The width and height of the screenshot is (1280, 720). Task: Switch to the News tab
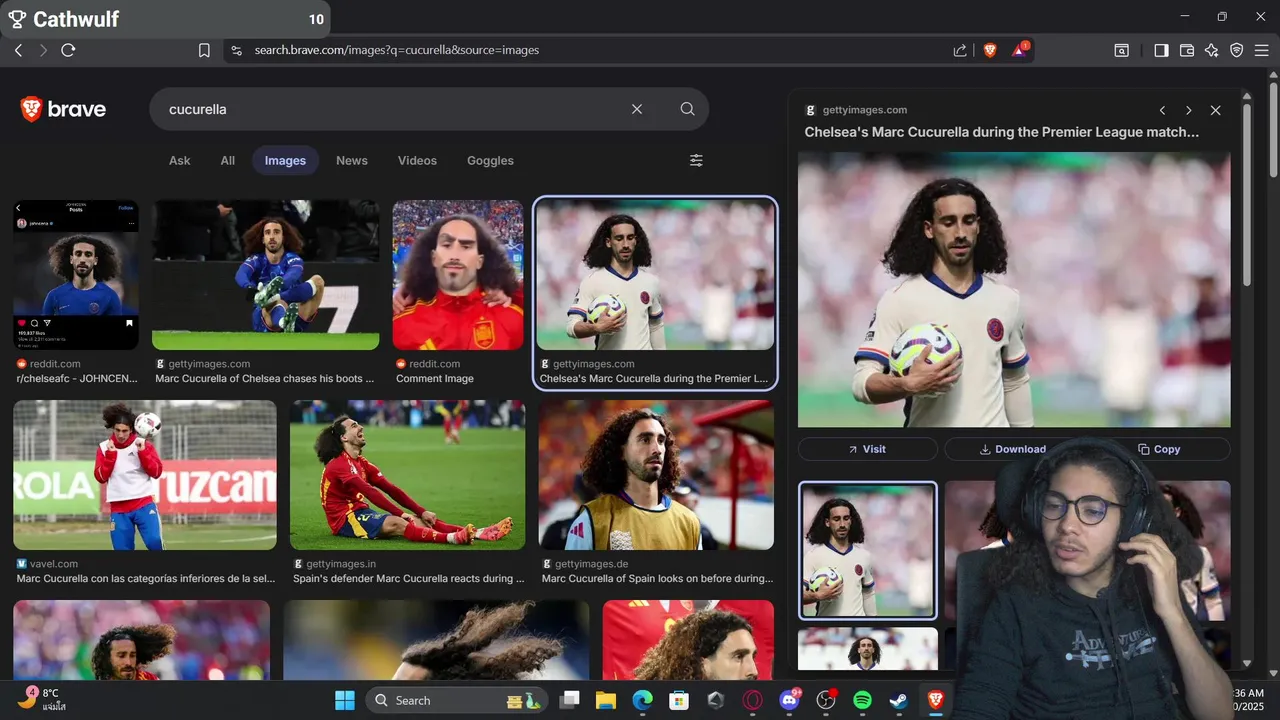click(x=352, y=160)
